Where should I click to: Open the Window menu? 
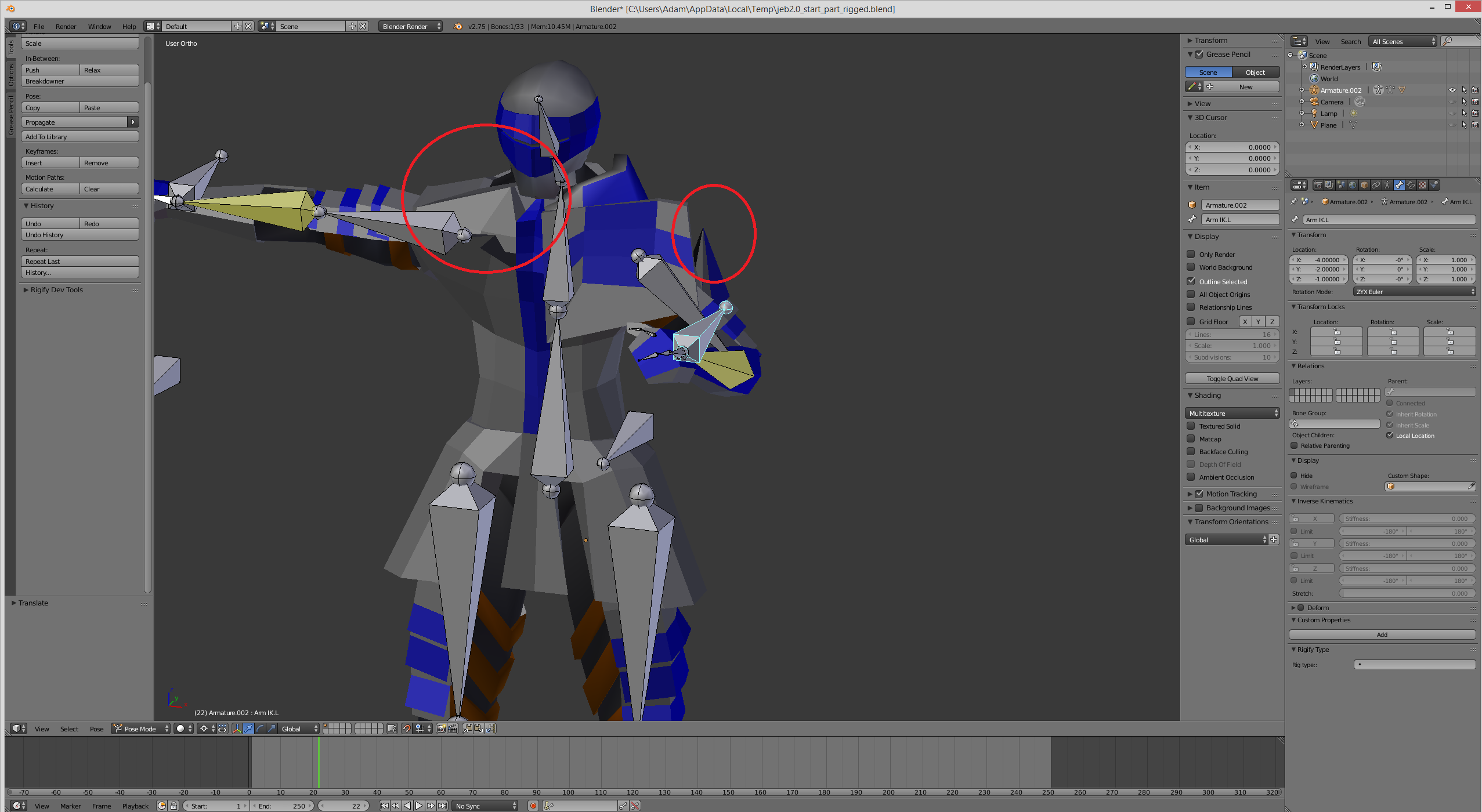click(x=99, y=26)
